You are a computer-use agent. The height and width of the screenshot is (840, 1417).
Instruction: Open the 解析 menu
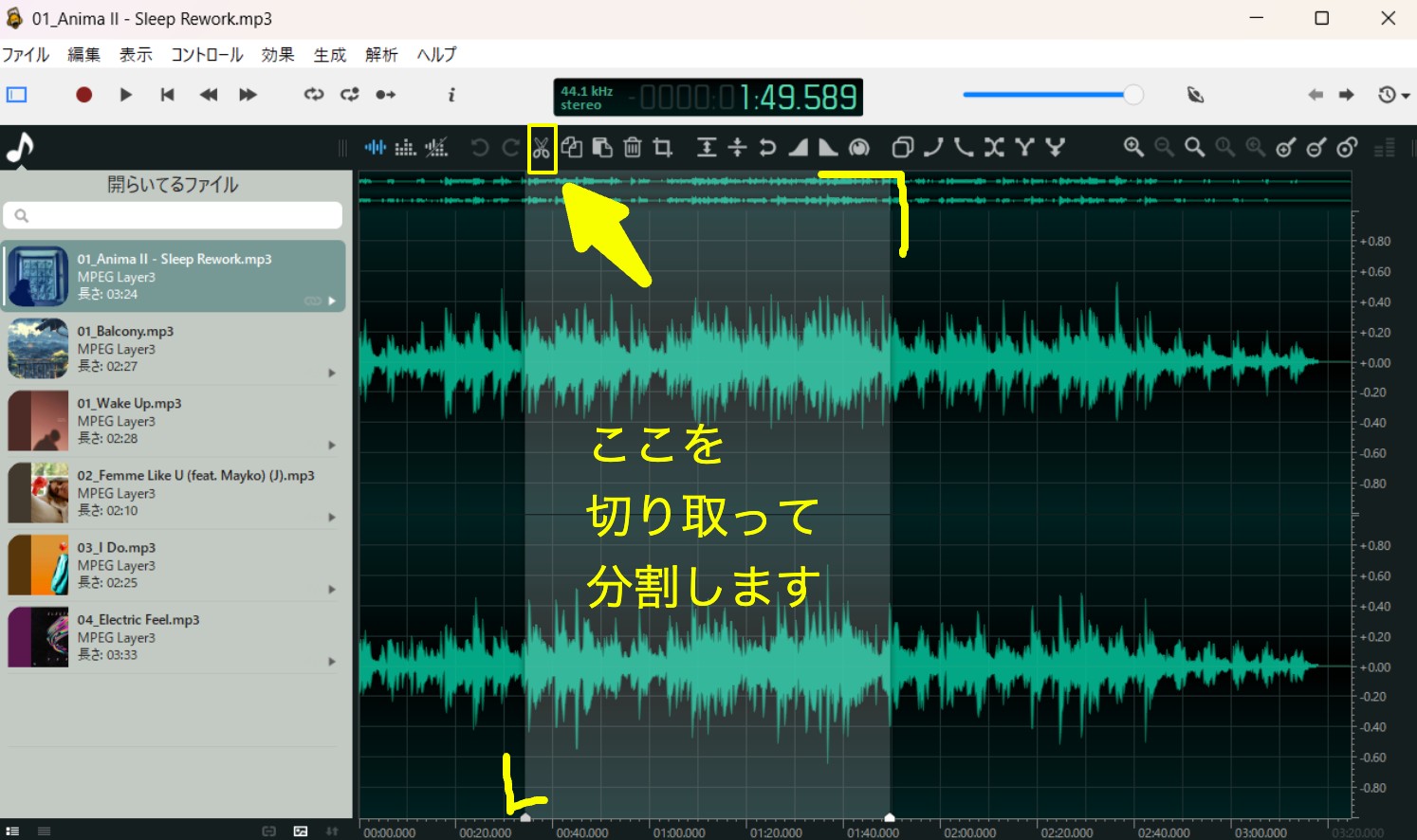tap(381, 55)
